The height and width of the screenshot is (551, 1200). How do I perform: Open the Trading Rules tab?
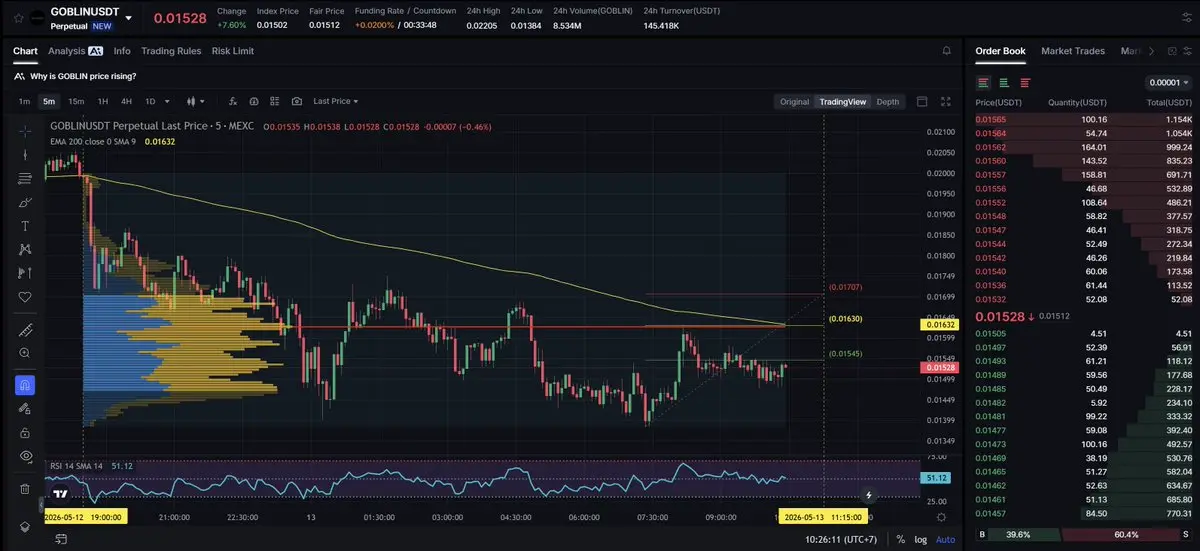click(171, 51)
